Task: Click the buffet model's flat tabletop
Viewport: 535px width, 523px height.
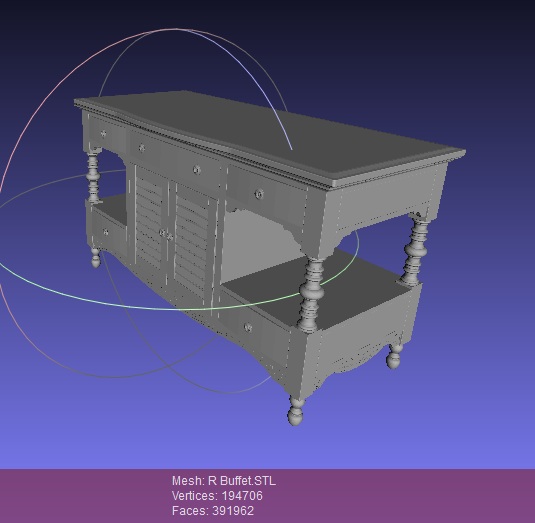Action: (270, 135)
